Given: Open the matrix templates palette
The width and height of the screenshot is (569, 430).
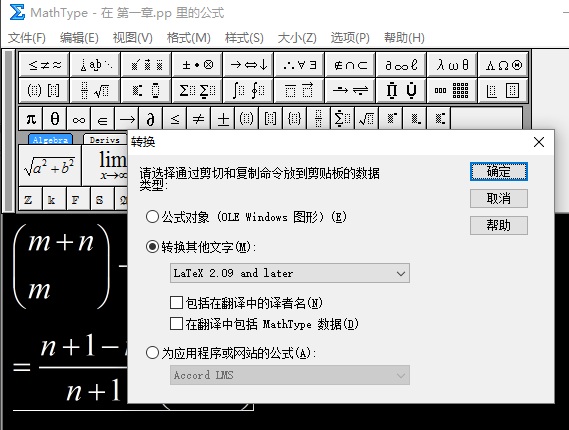Looking at the screenshot, I should tap(453, 90).
